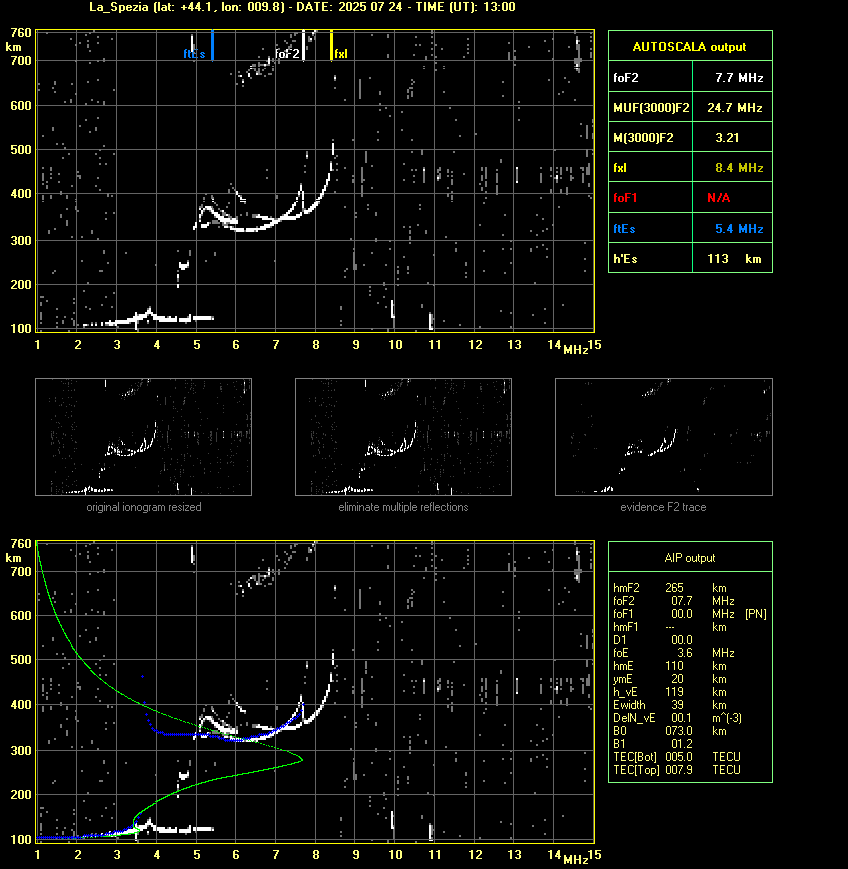
Task: Open the original ionogram resized thumbnail
Action: [x=144, y=437]
